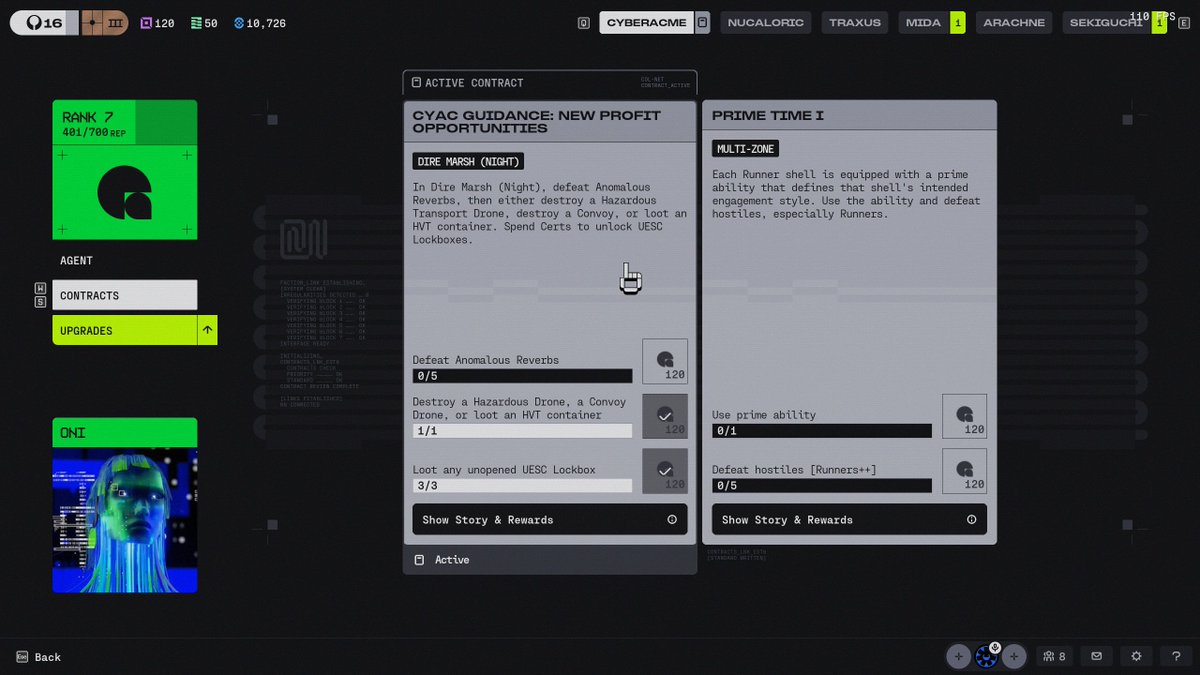
Task: Click the Defeat Anomalous Reverbs 0/5 progress bar
Action: click(522, 377)
